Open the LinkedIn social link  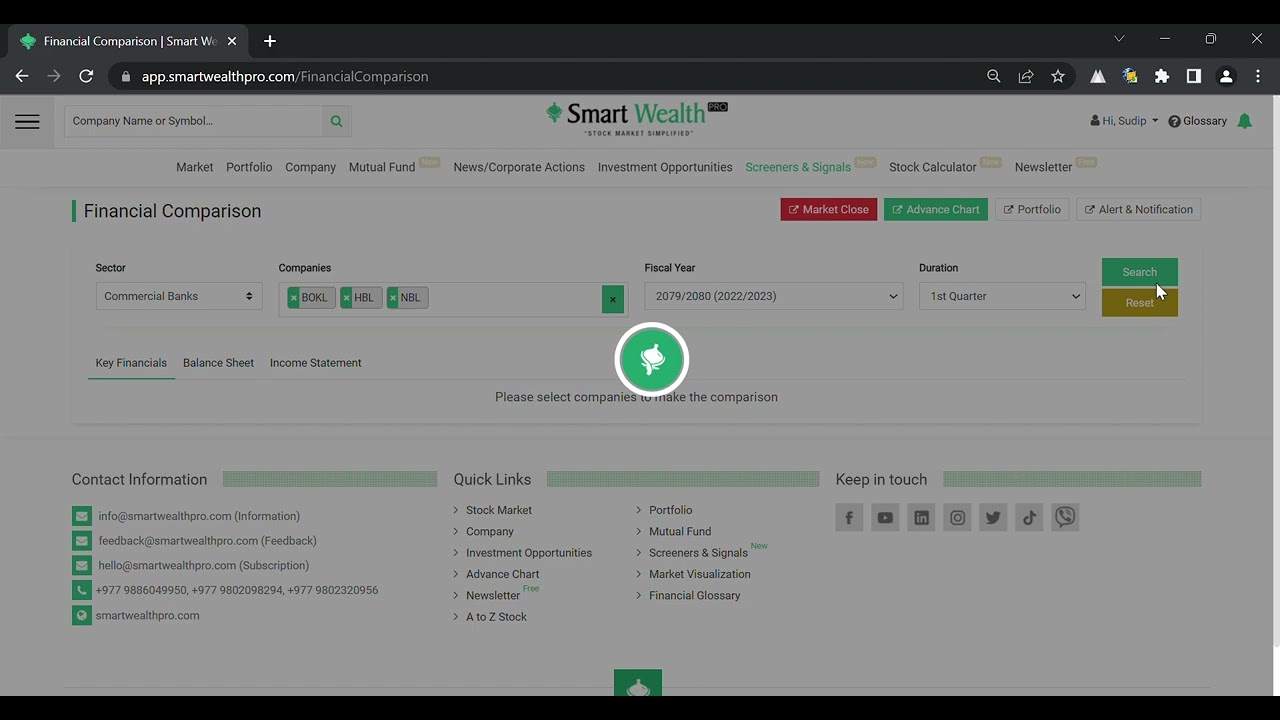pos(921,517)
